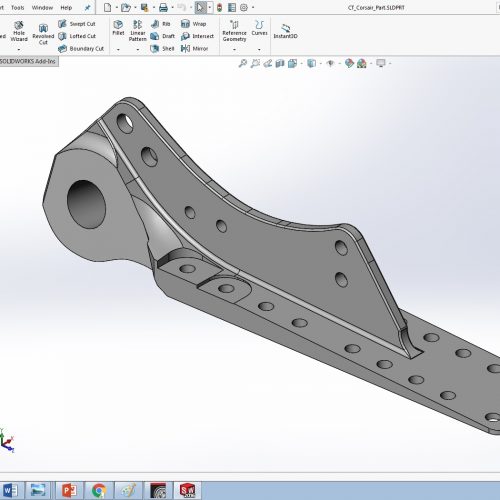Screen dimensions: 500x500
Task: Expand the New document dropdown arrow
Action: click(117, 7)
